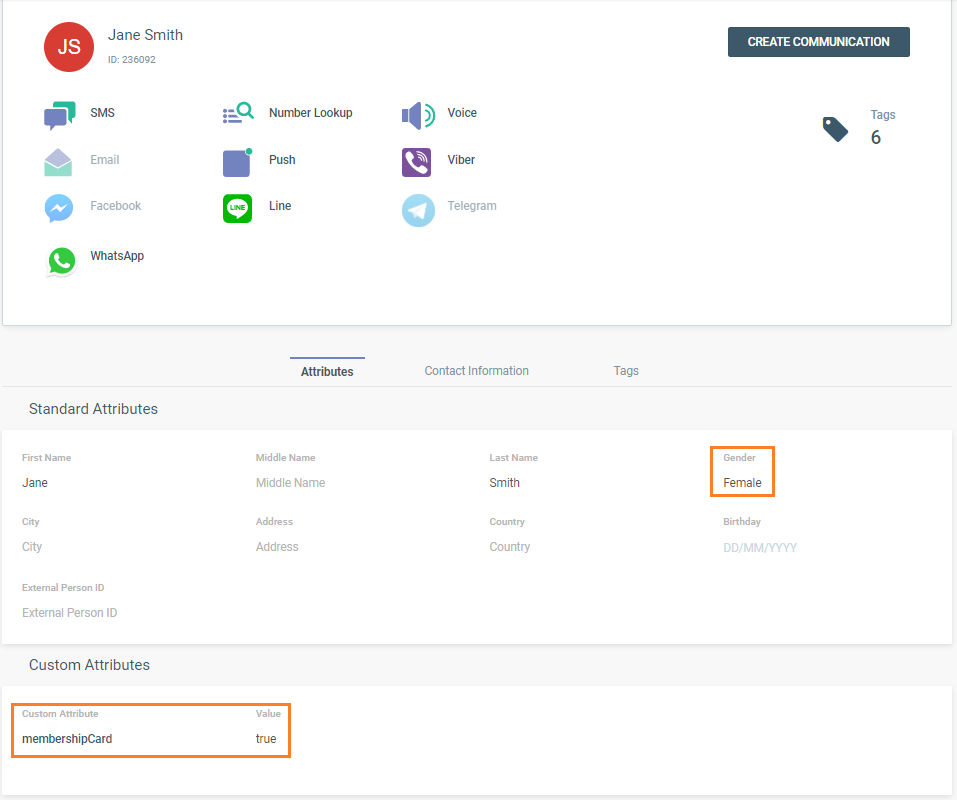Screen dimensions: 957x800
Task: Open the WhatsApp channel icon
Action: click(61, 260)
